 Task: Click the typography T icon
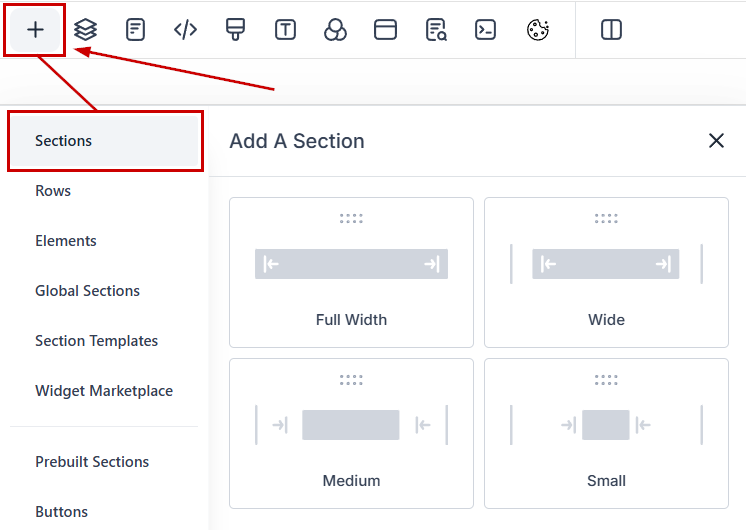click(x=285, y=30)
